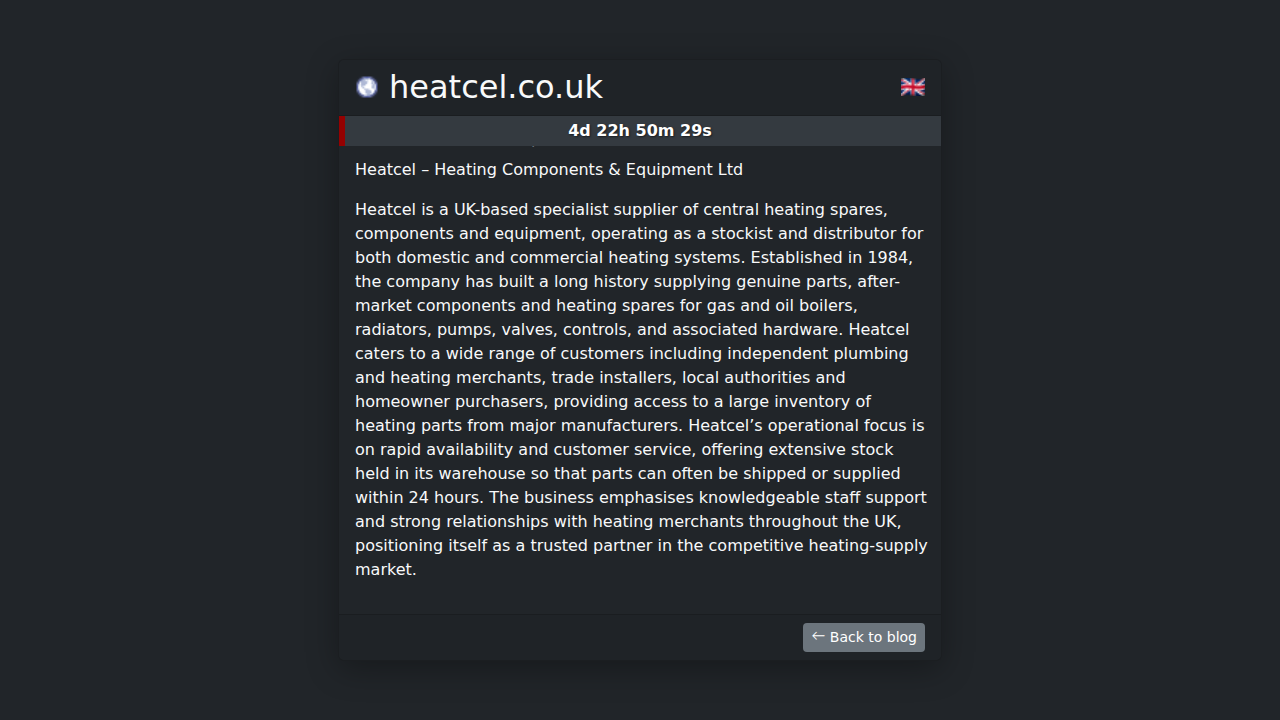The width and height of the screenshot is (1280, 720).
Task: Select the heatcel.co.uk title
Action: (x=495, y=87)
